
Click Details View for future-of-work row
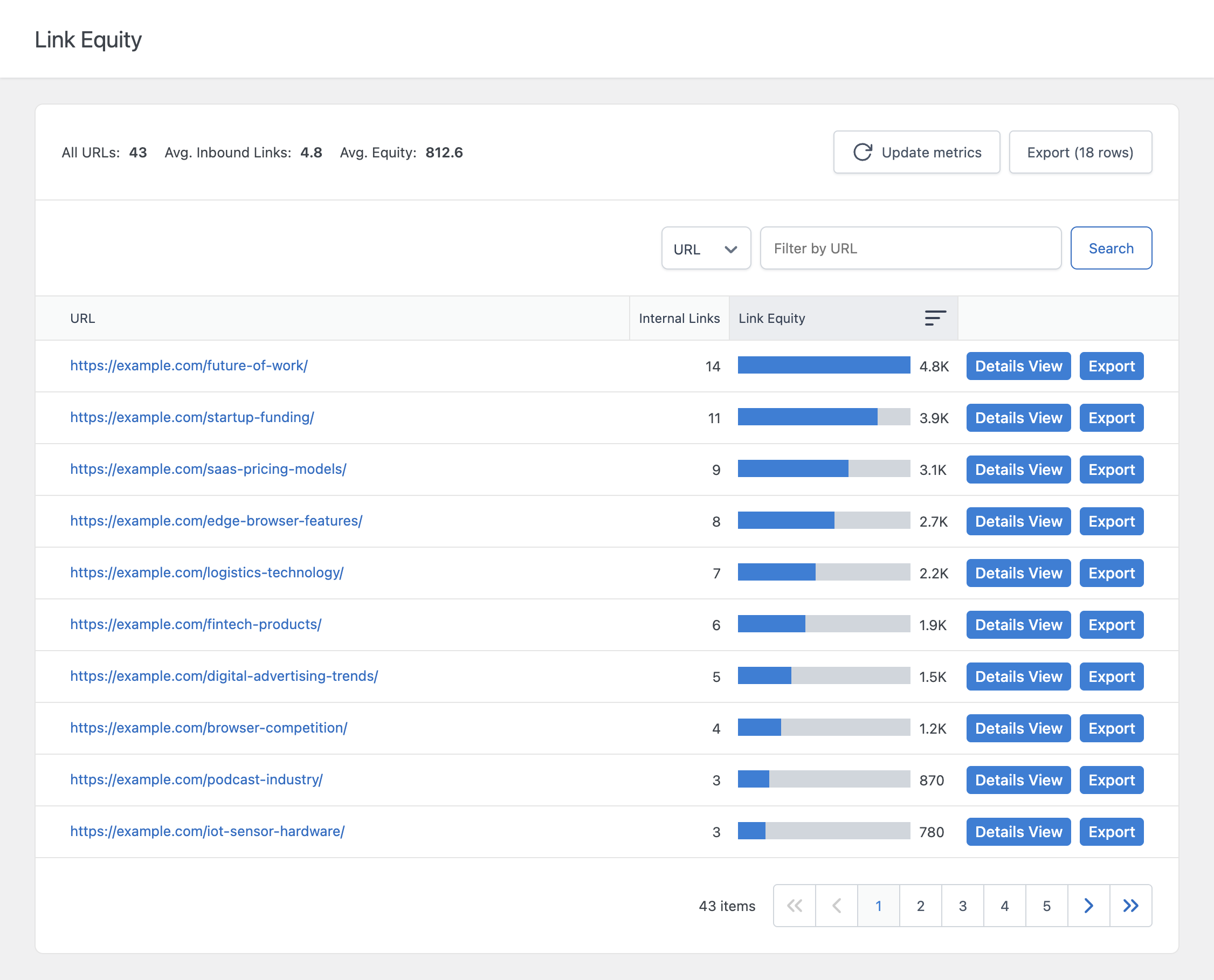(x=1018, y=367)
